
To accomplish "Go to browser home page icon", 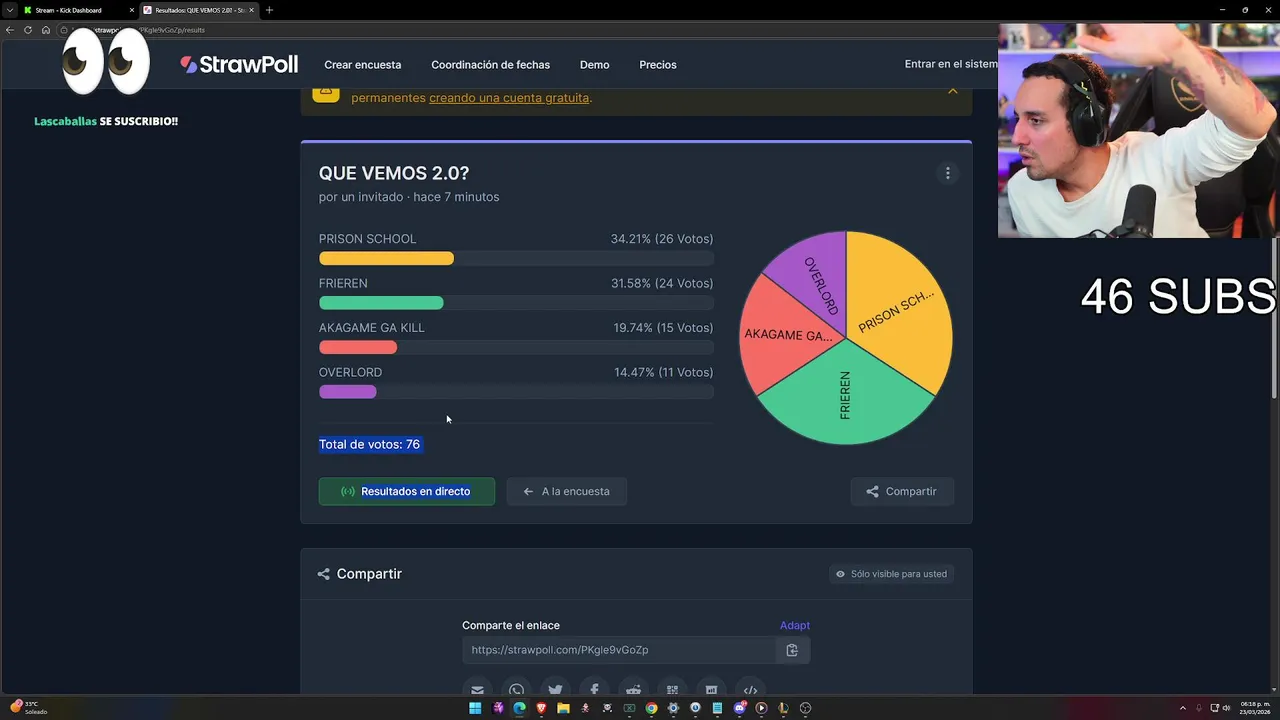I will click(45, 30).
